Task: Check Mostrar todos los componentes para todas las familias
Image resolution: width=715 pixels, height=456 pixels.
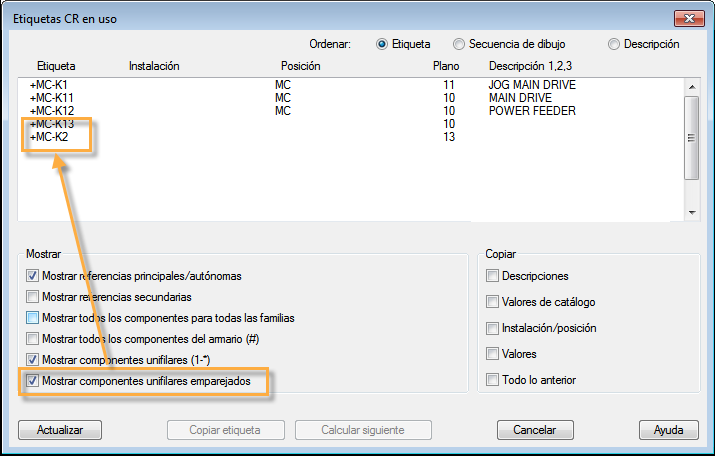Action: [x=33, y=318]
